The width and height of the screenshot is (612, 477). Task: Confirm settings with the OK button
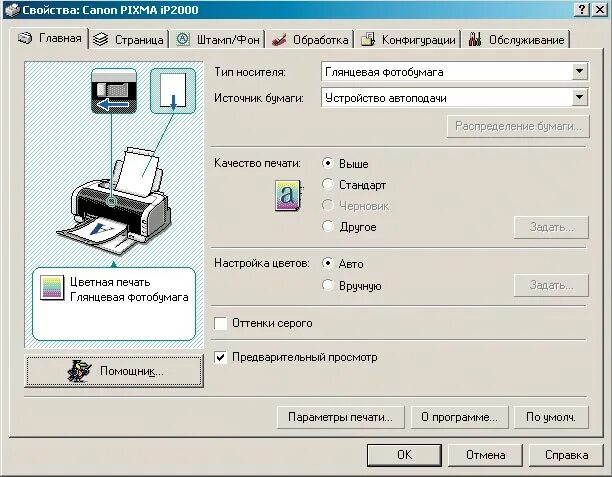click(x=404, y=455)
